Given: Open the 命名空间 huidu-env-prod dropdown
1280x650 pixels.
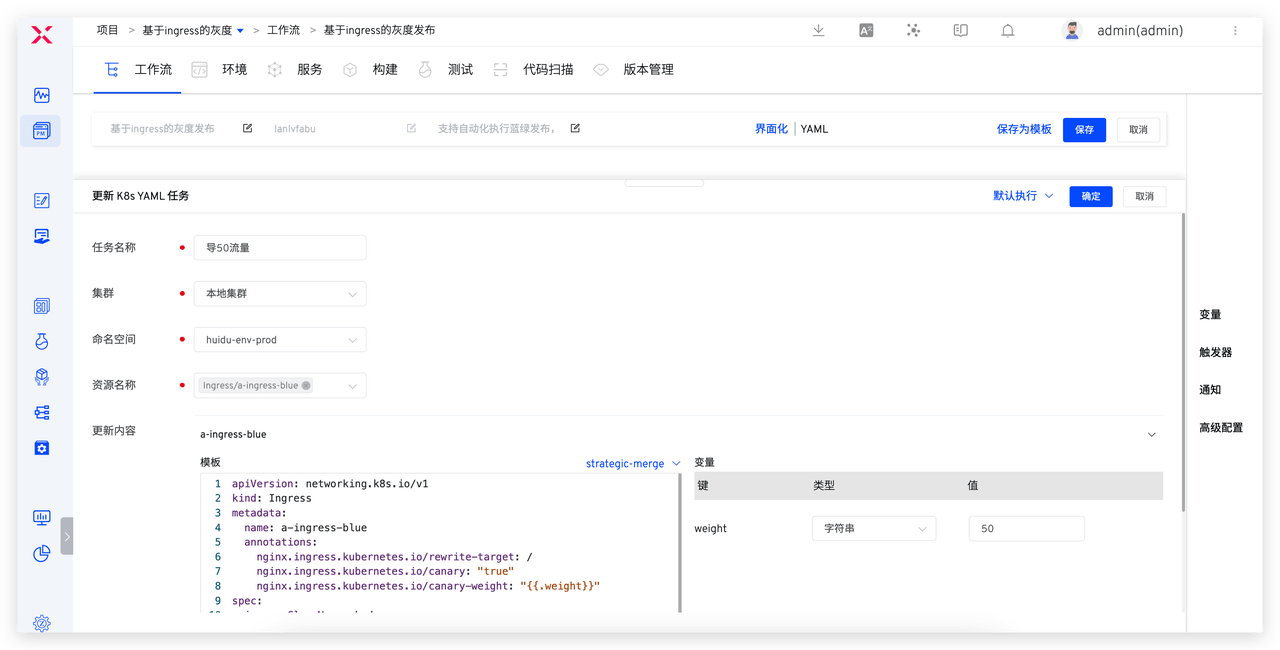Looking at the screenshot, I should point(280,340).
